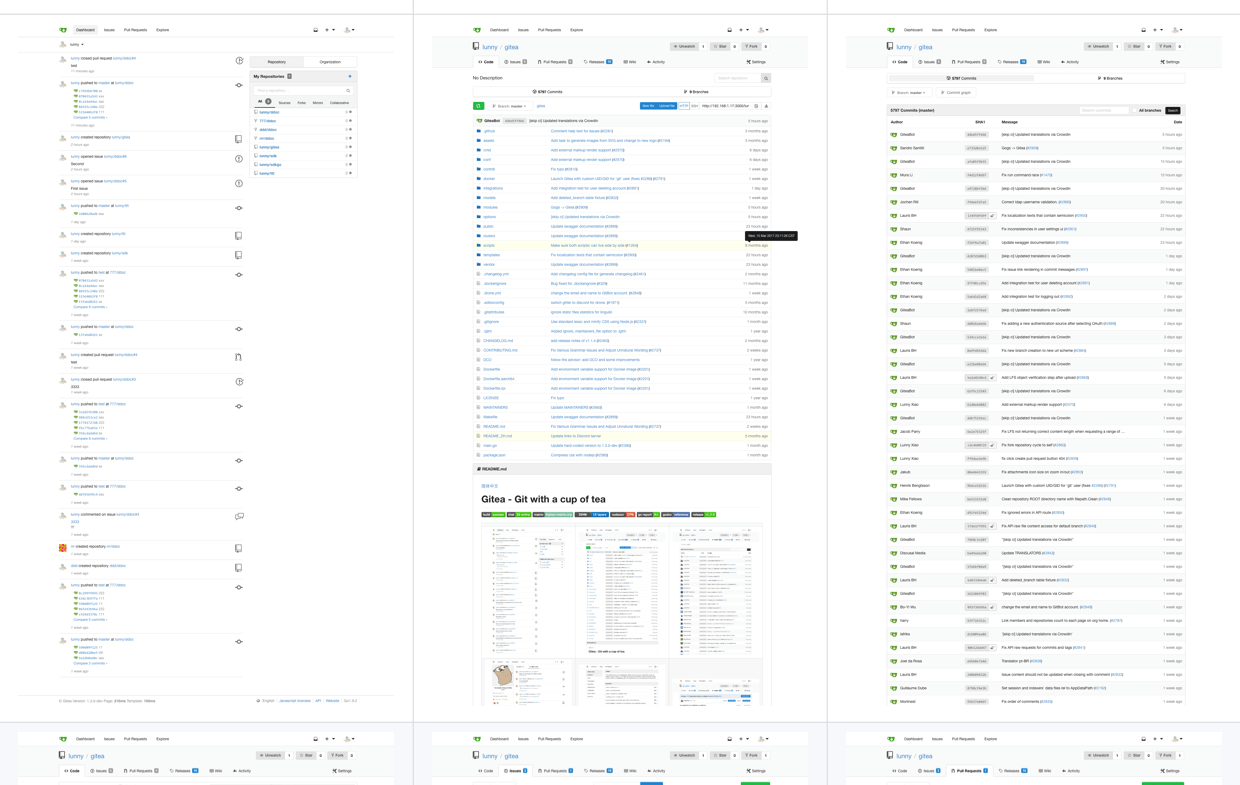This screenshot has width=1240, height=785.
Task: Click clone URL text field
Action: tap(726, 106)
